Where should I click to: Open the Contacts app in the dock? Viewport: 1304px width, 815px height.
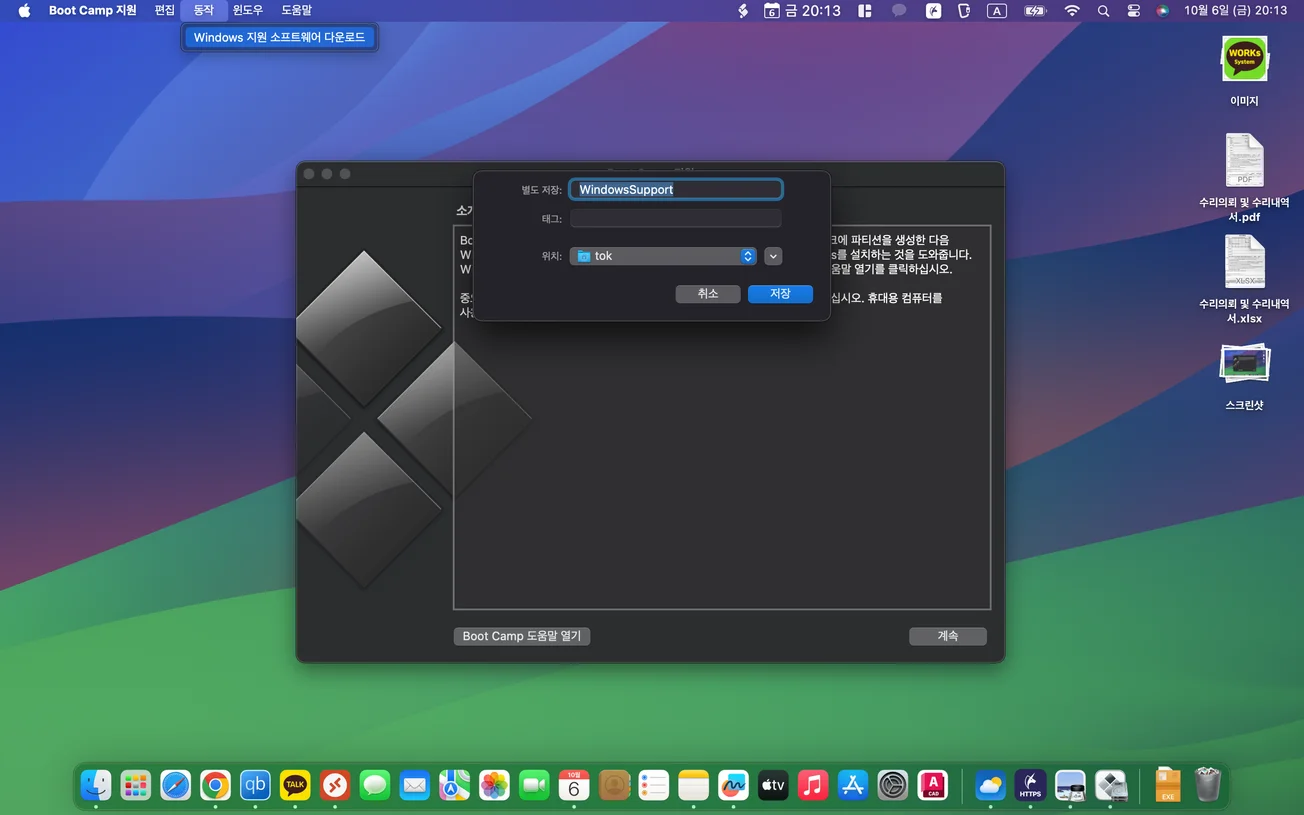[614, 785]
